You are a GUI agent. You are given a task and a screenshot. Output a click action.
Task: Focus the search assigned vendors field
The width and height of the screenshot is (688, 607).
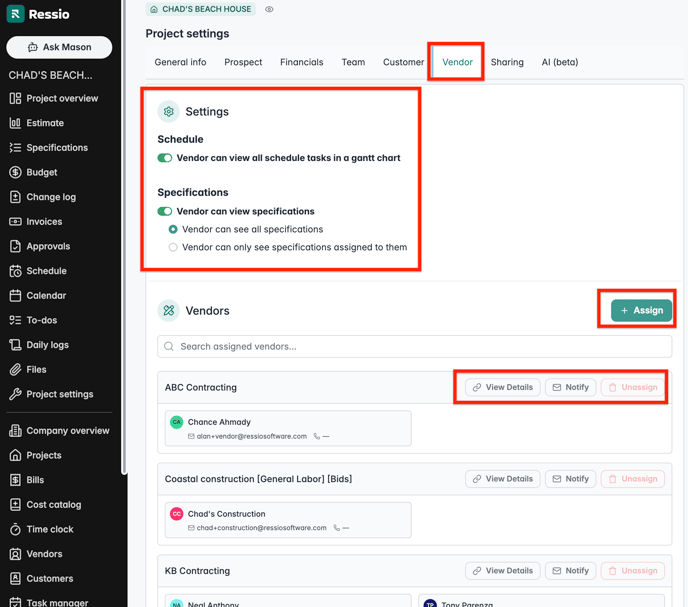pos(414,347)
